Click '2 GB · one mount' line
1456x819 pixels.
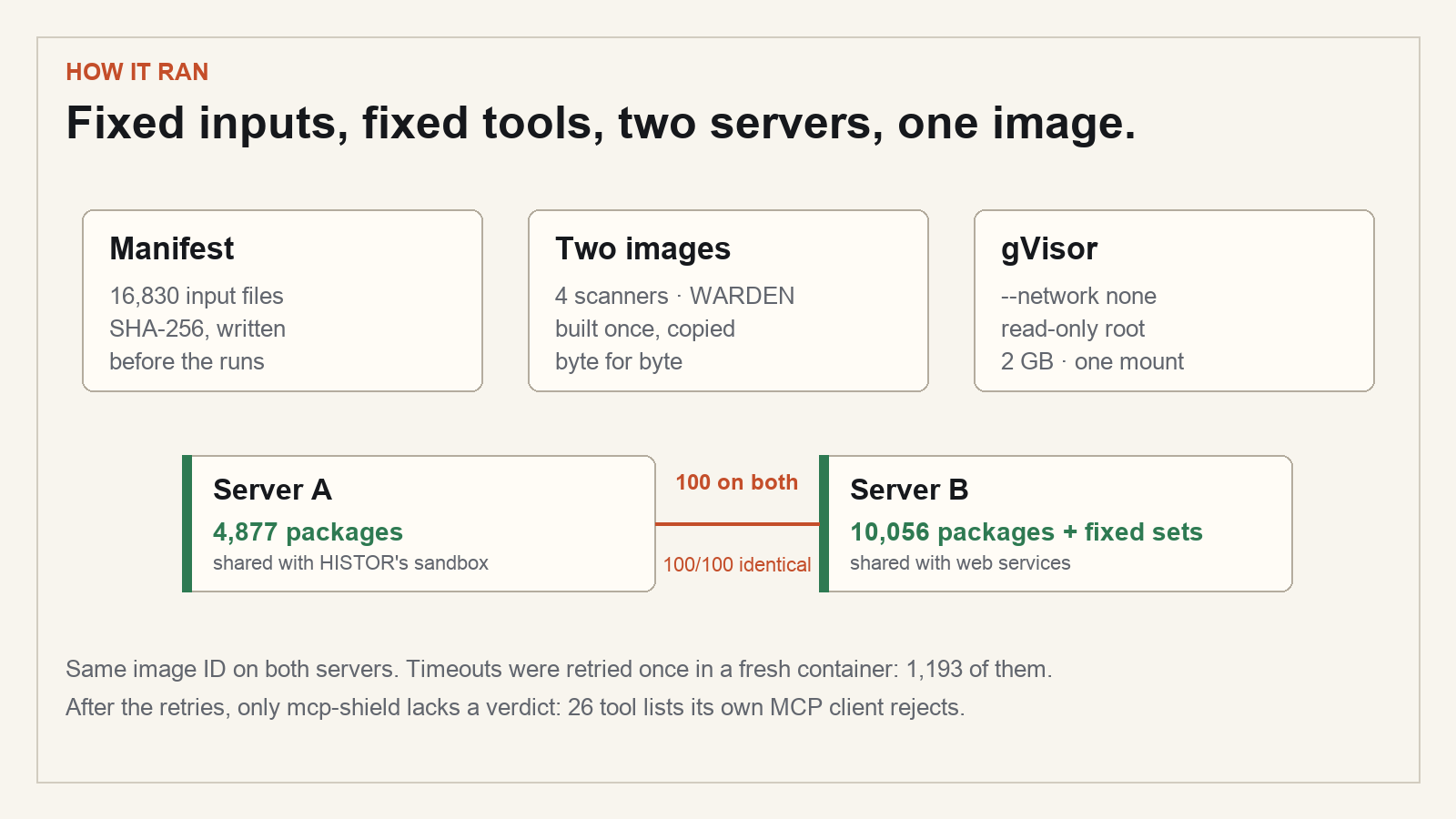coord(1092,361)
